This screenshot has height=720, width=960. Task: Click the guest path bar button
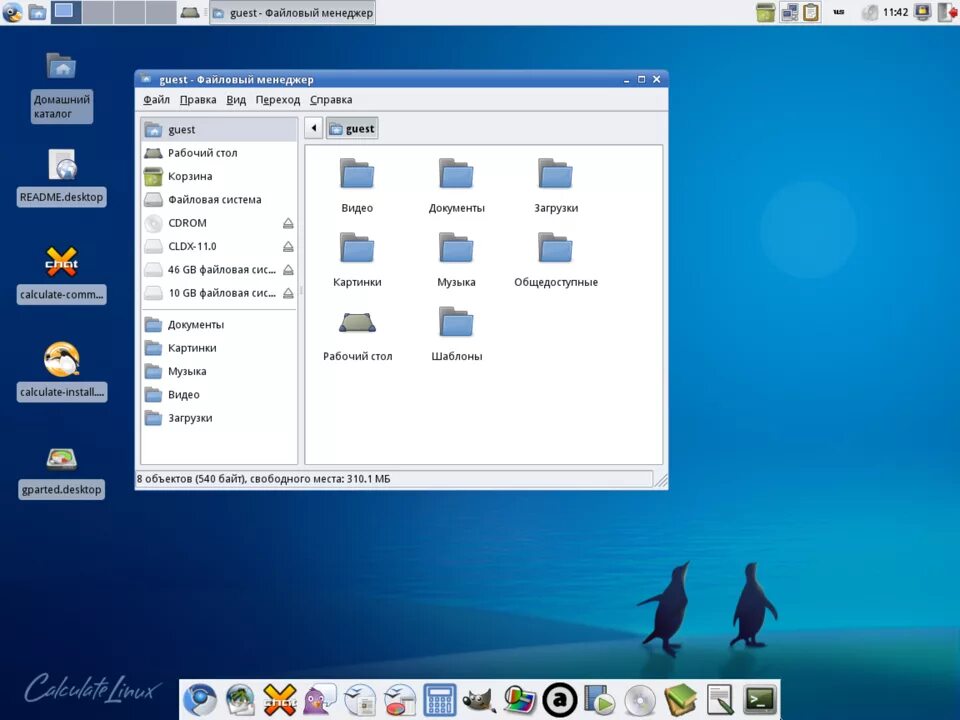[x=352, y=129]
